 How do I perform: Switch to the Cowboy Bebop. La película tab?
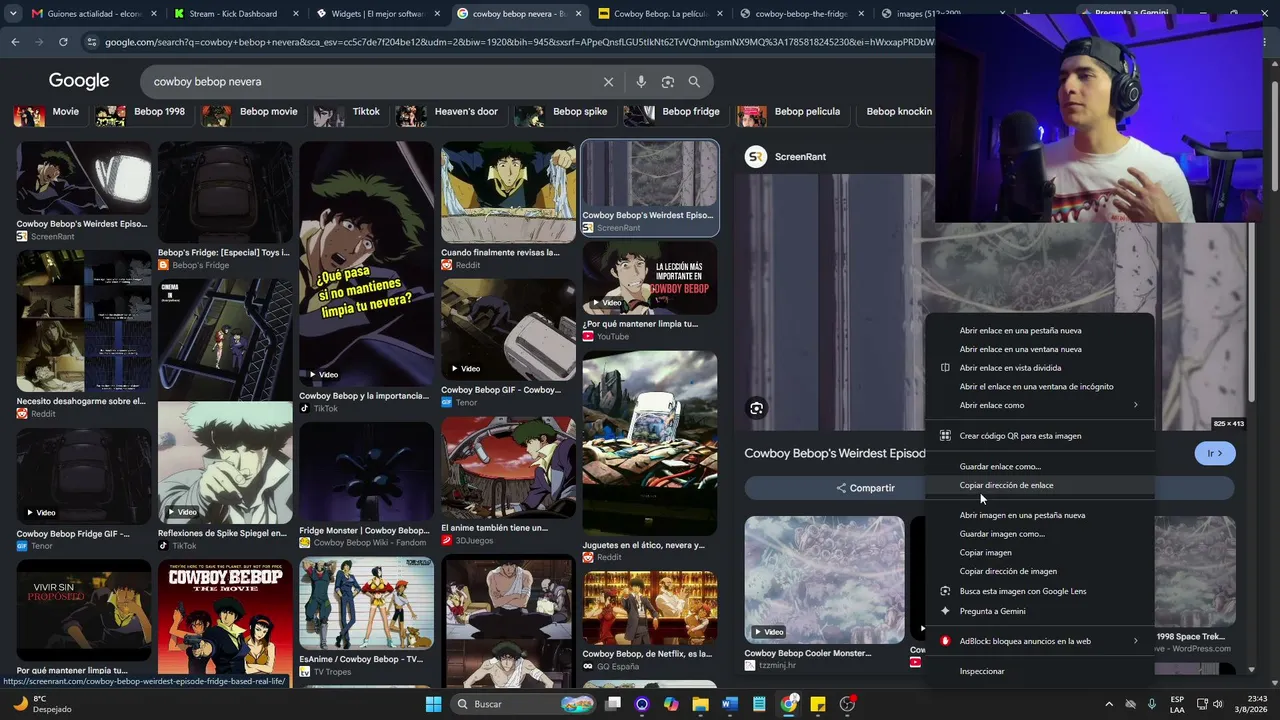point(662,14)
